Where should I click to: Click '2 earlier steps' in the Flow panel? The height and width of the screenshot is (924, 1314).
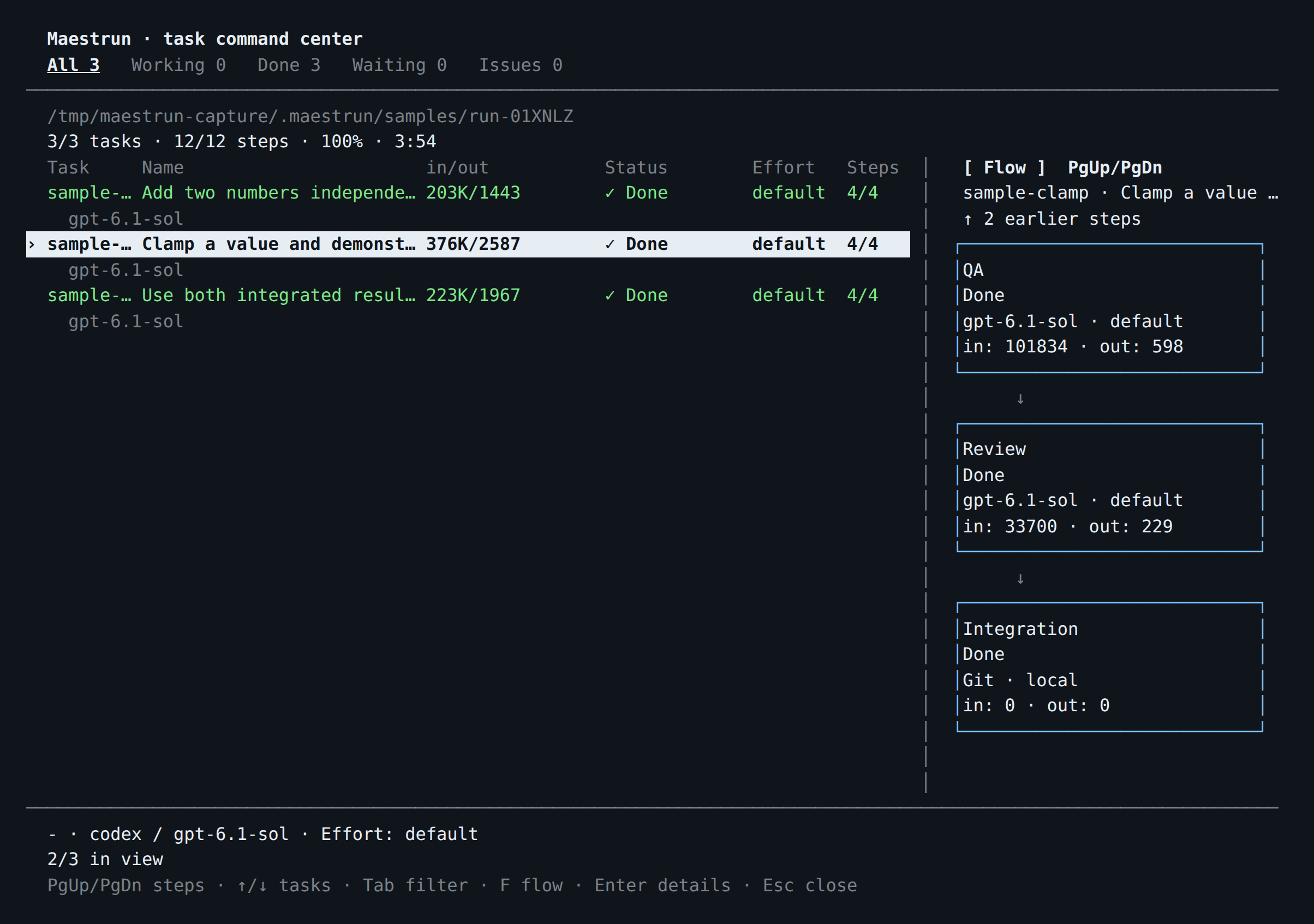pyautogui.click(x=1062, y=219)
